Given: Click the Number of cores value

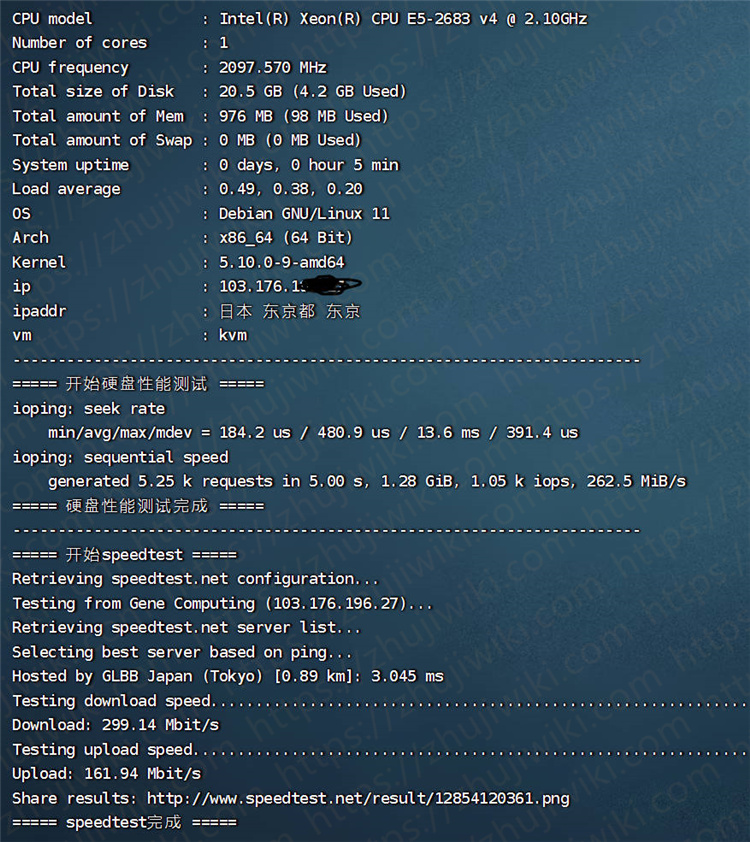Looking at the screenshot, I should (223, 43).
